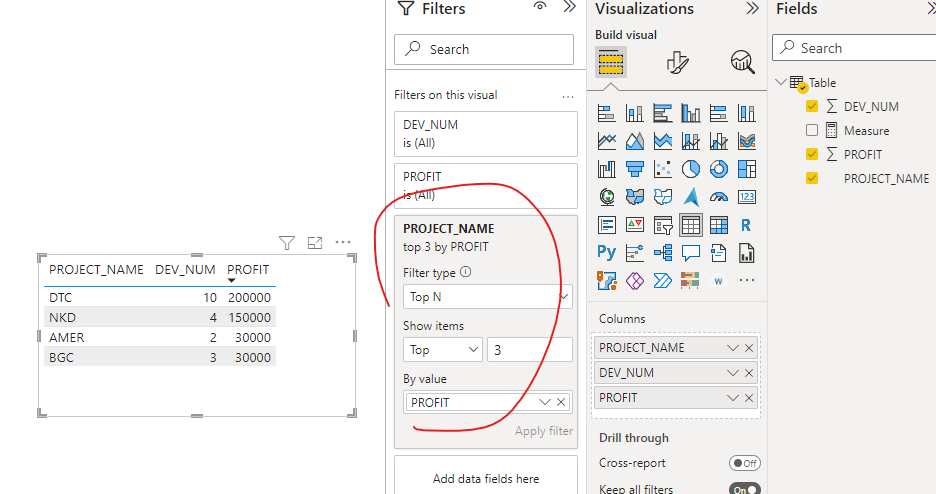
Task: Click Add data fields here drop zone
Action: pos(486,478)
